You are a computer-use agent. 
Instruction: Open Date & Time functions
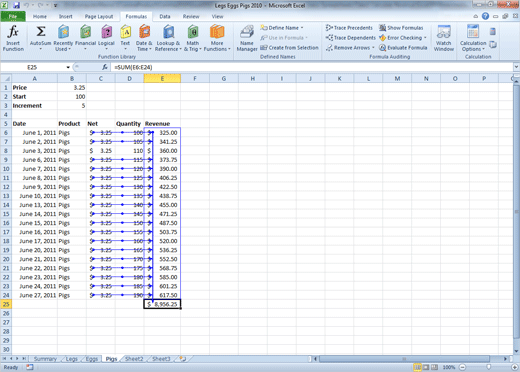[x=144, y=38]
